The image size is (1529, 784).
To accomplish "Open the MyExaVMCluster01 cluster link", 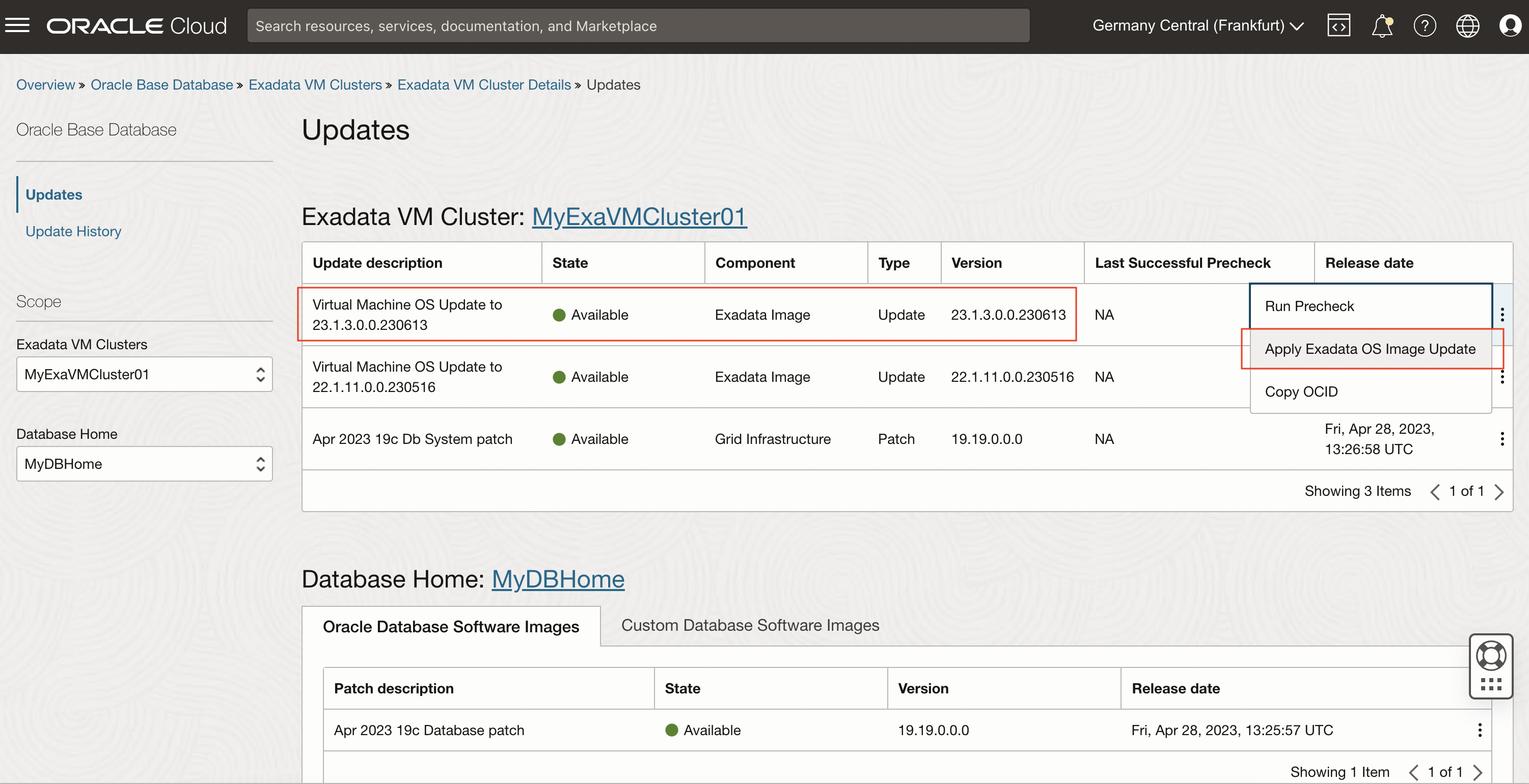I will (x=639, y=217).
